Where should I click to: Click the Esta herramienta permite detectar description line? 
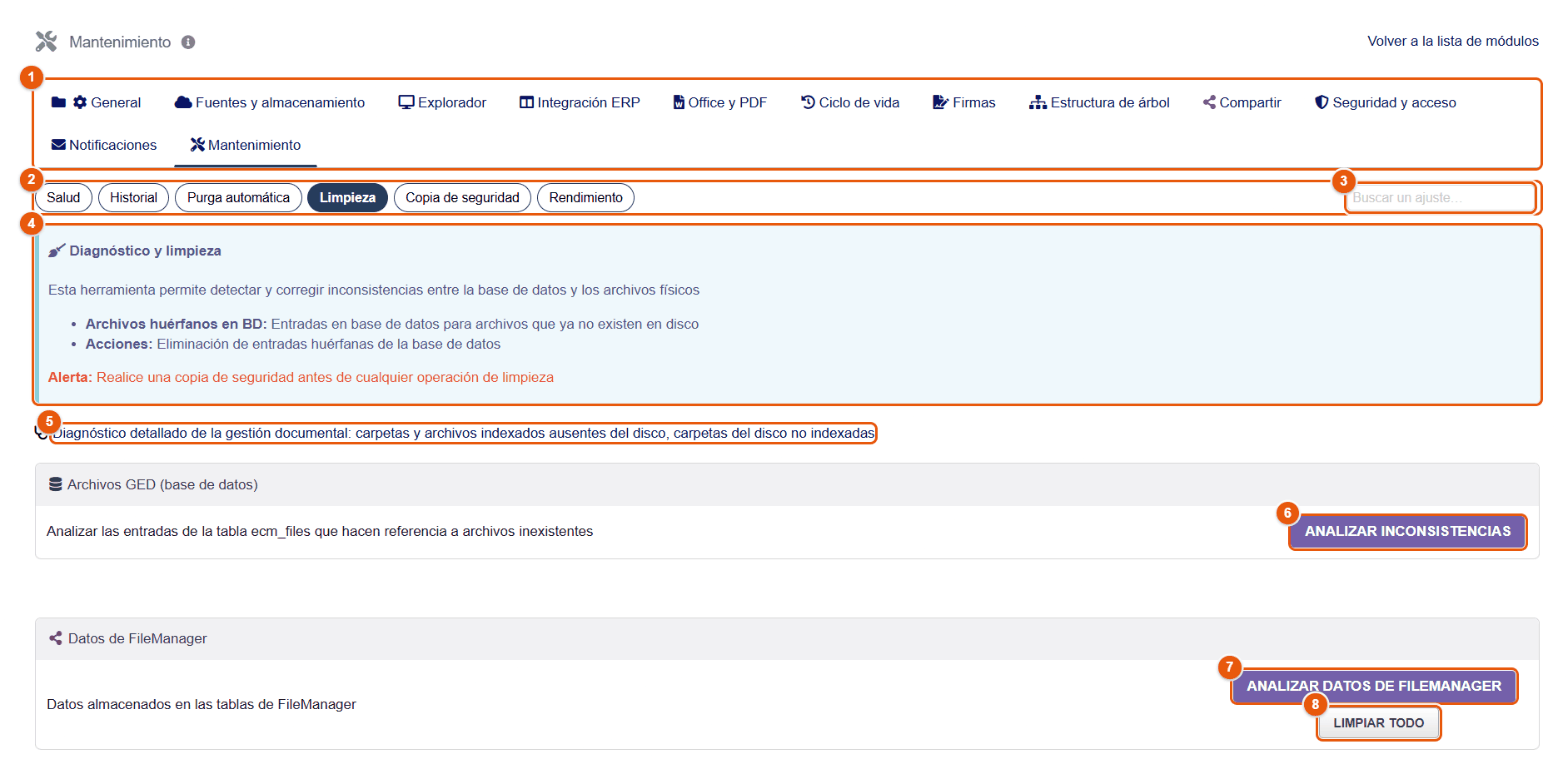tap(374, 290)
